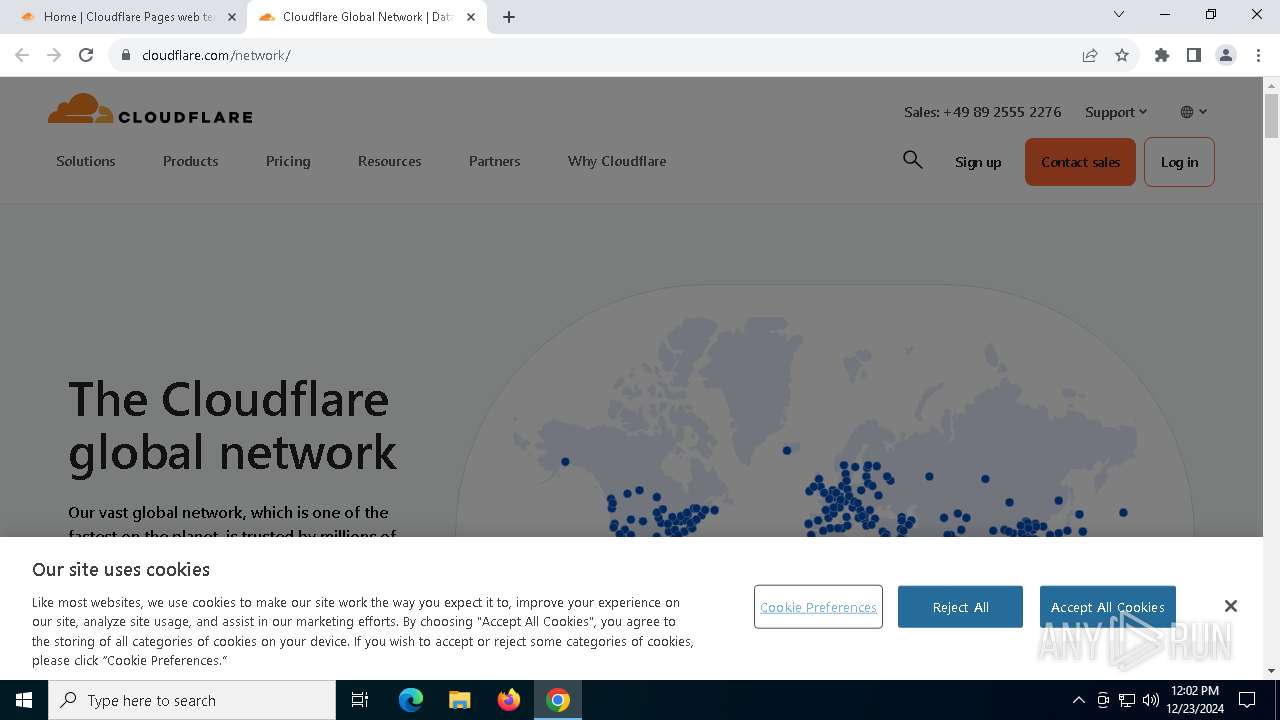Open the Extensions puzzle icon
Image resolution: width=1280 pixels, height=720 pixels.
coord(1162,55)
